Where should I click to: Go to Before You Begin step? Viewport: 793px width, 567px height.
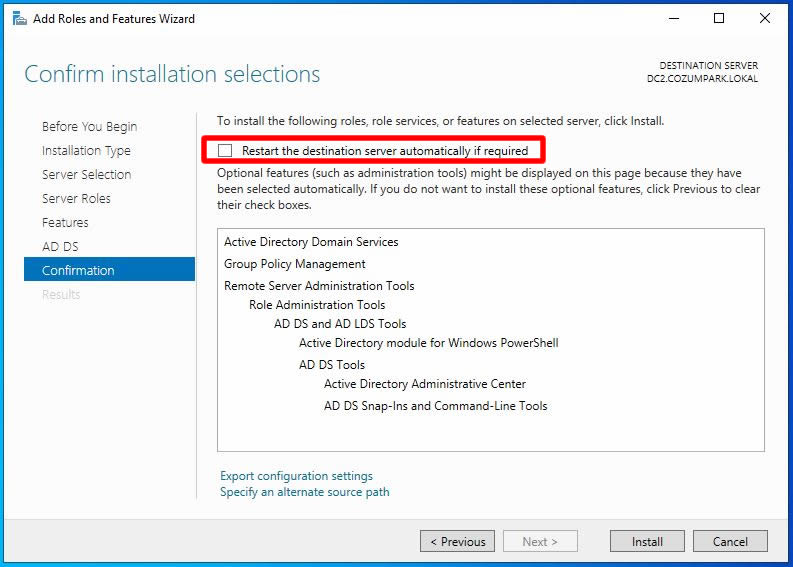tap(89, 127)
